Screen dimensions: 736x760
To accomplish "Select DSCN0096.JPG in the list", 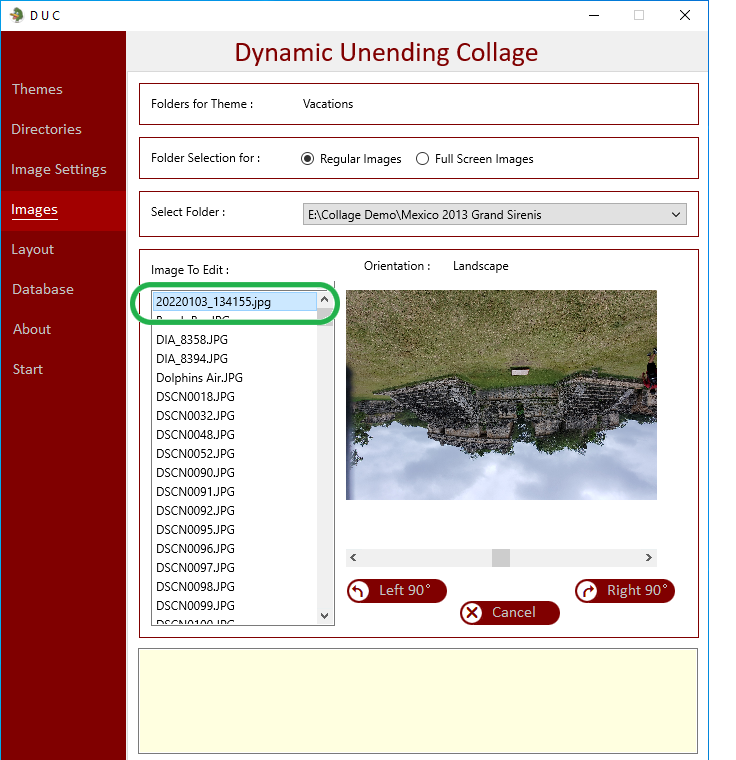I will 195,548.
